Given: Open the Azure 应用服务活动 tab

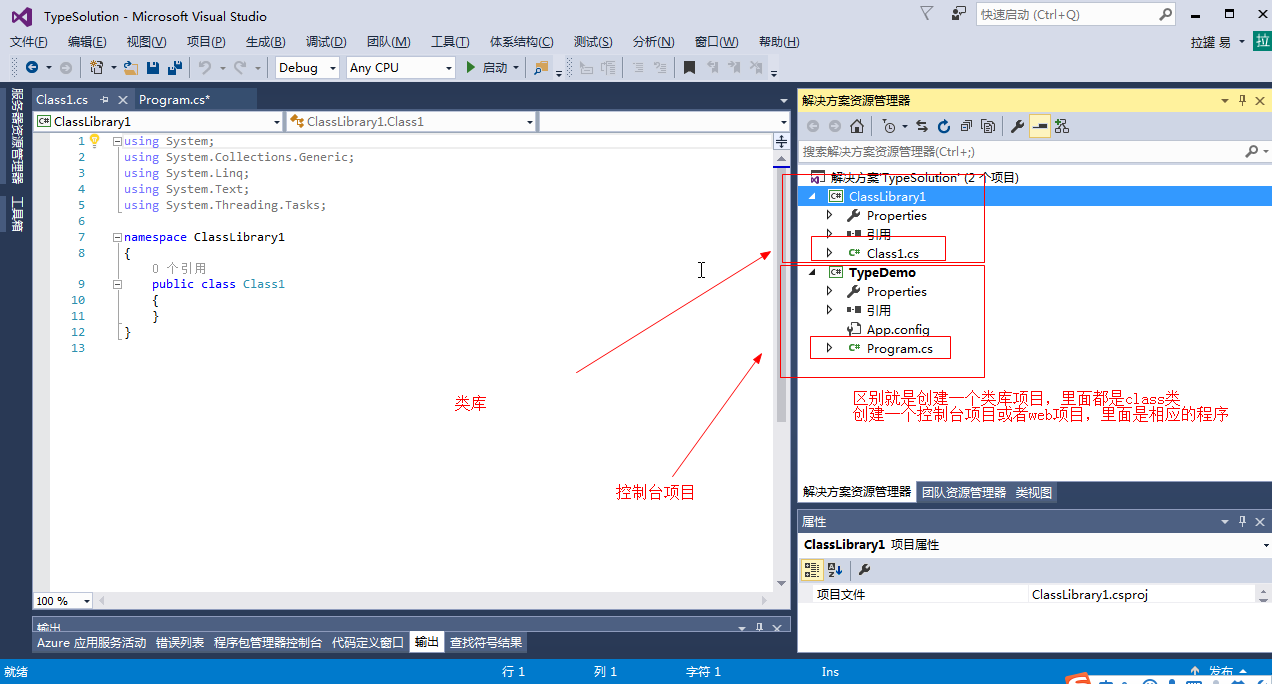Looking at the screenshot, I should coord(91,642).
